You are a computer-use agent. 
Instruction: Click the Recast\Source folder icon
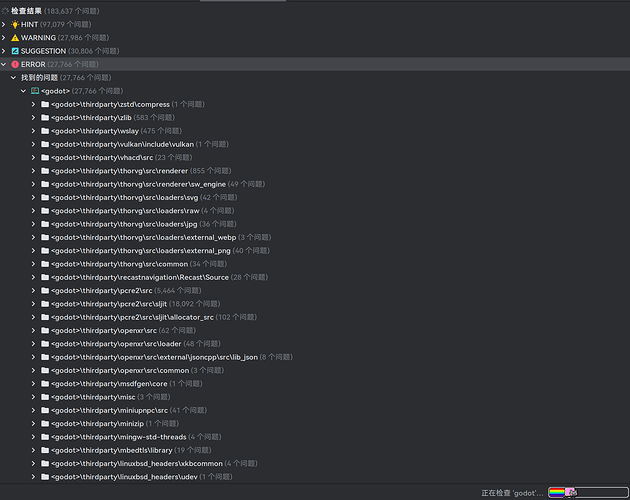(45, 277)
